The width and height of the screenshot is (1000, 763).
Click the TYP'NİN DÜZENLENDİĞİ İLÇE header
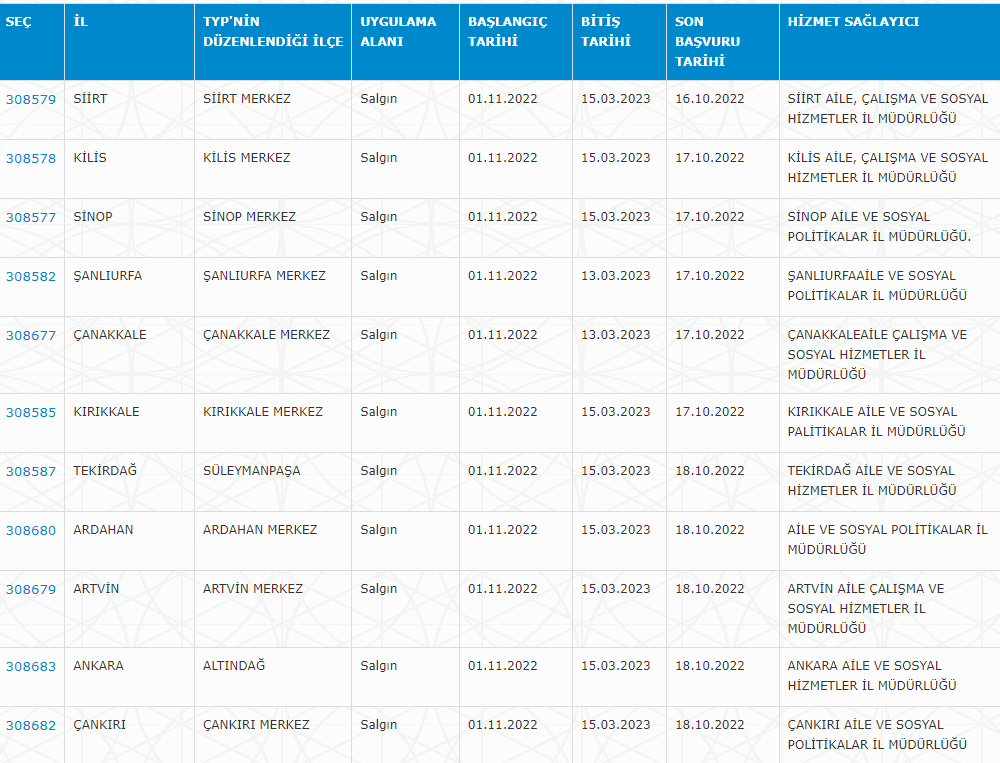pyautogui.click(x=273, y=42)
